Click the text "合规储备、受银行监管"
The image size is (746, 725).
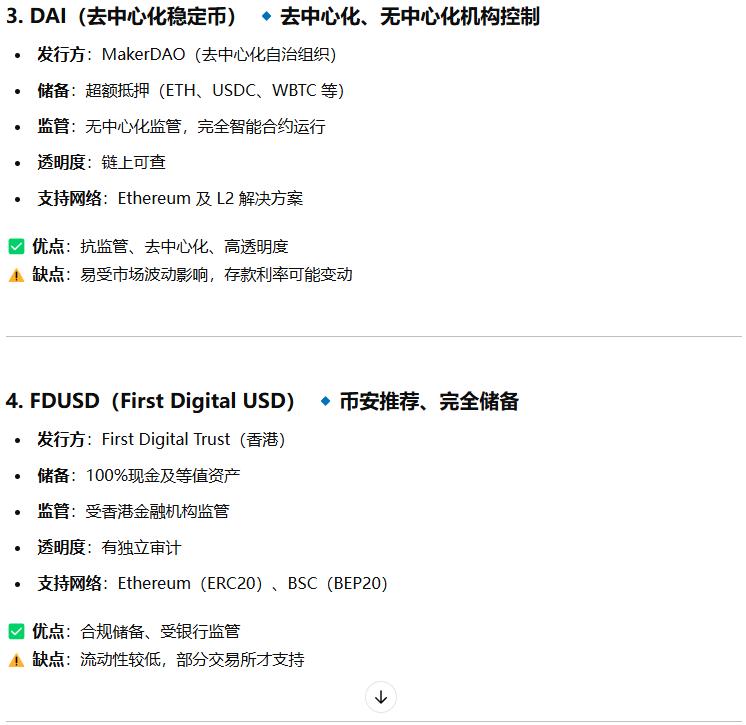point(160,631)
